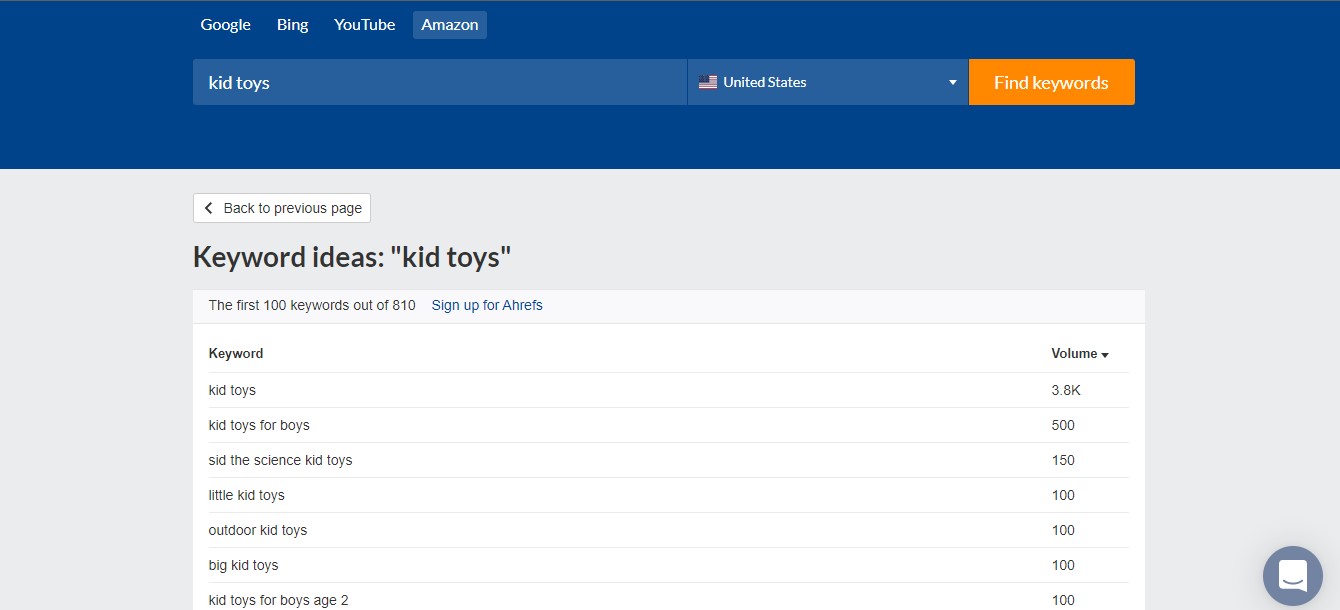1340x610 pixels.
Task: Select 'kid toys for boys age 2' keyword
Action: (278, 600)
